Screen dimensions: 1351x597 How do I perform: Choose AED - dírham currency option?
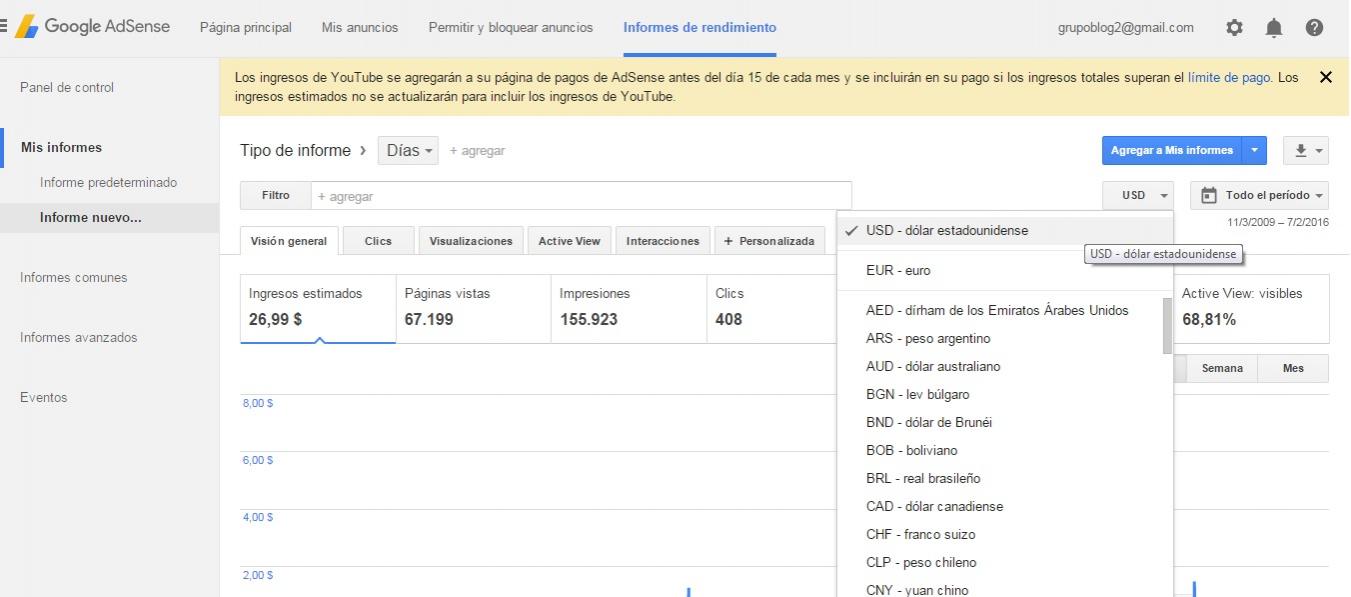tap(1000, 310)
